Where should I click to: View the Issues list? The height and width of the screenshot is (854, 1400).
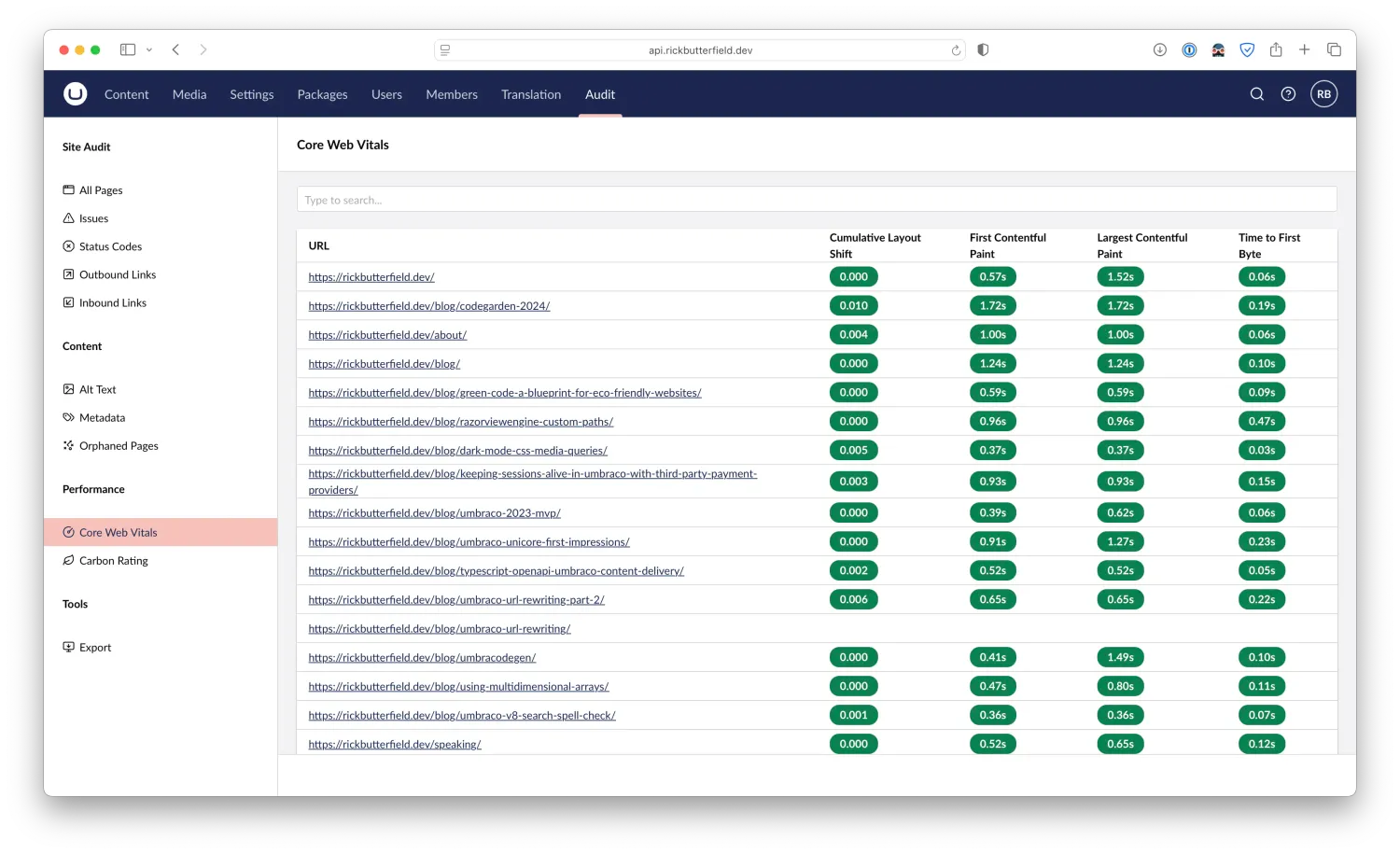94,217
